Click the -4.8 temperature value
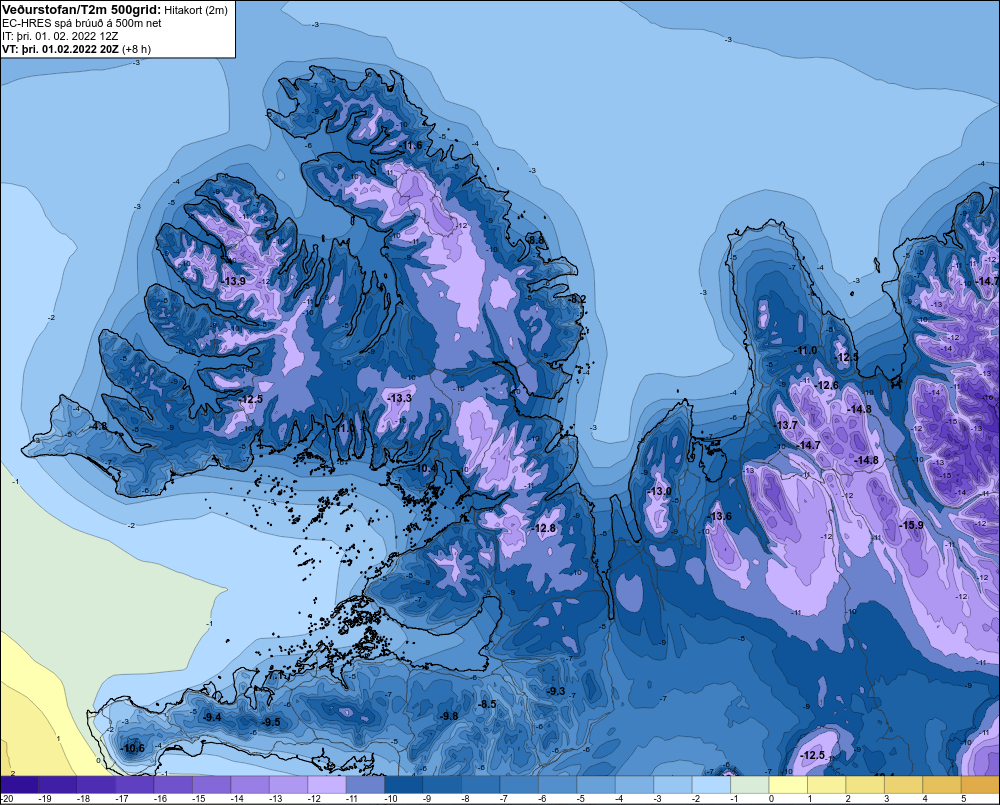 tap(98, 426)
